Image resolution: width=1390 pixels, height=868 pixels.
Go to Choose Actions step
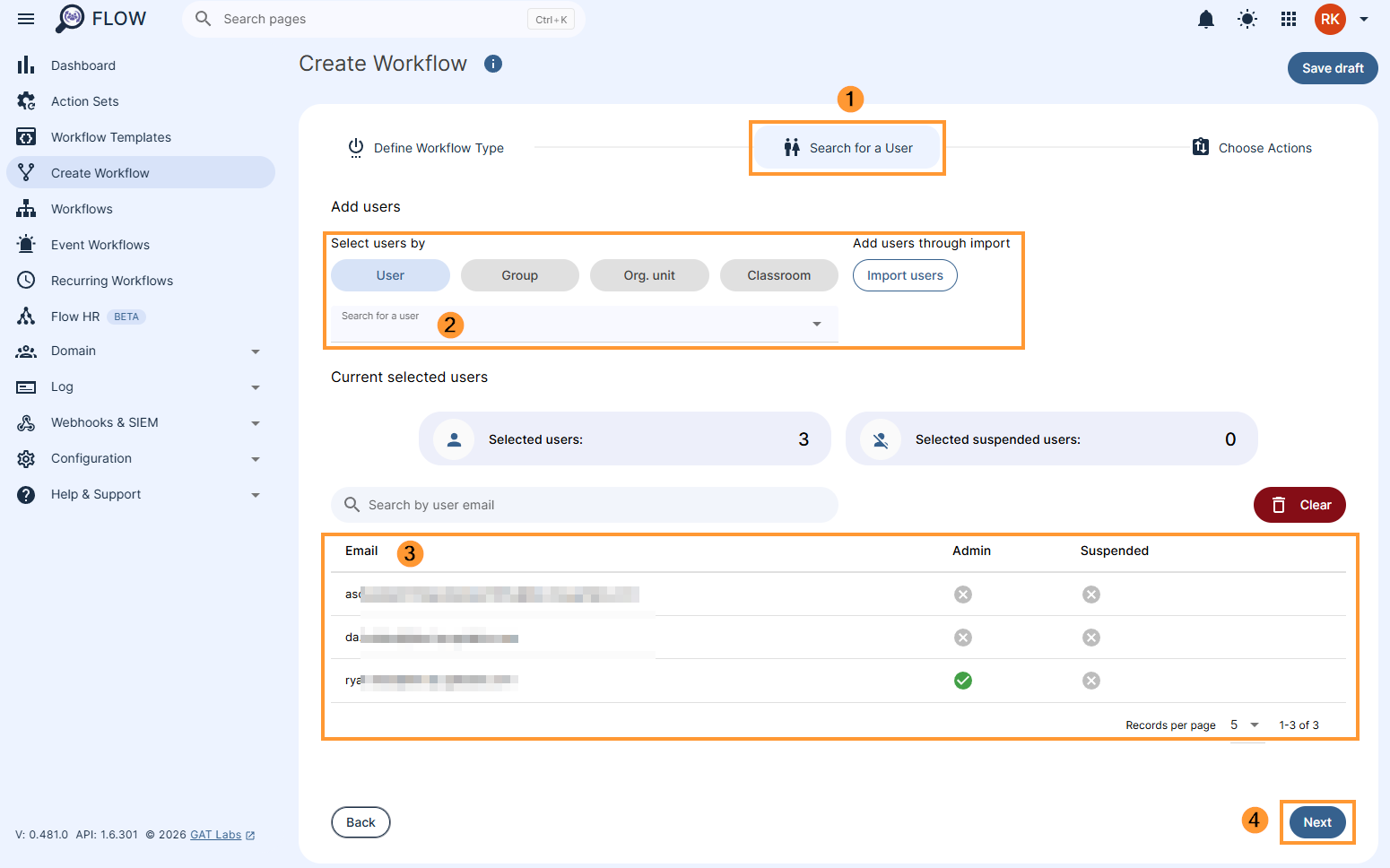[x=1252, y=148]
